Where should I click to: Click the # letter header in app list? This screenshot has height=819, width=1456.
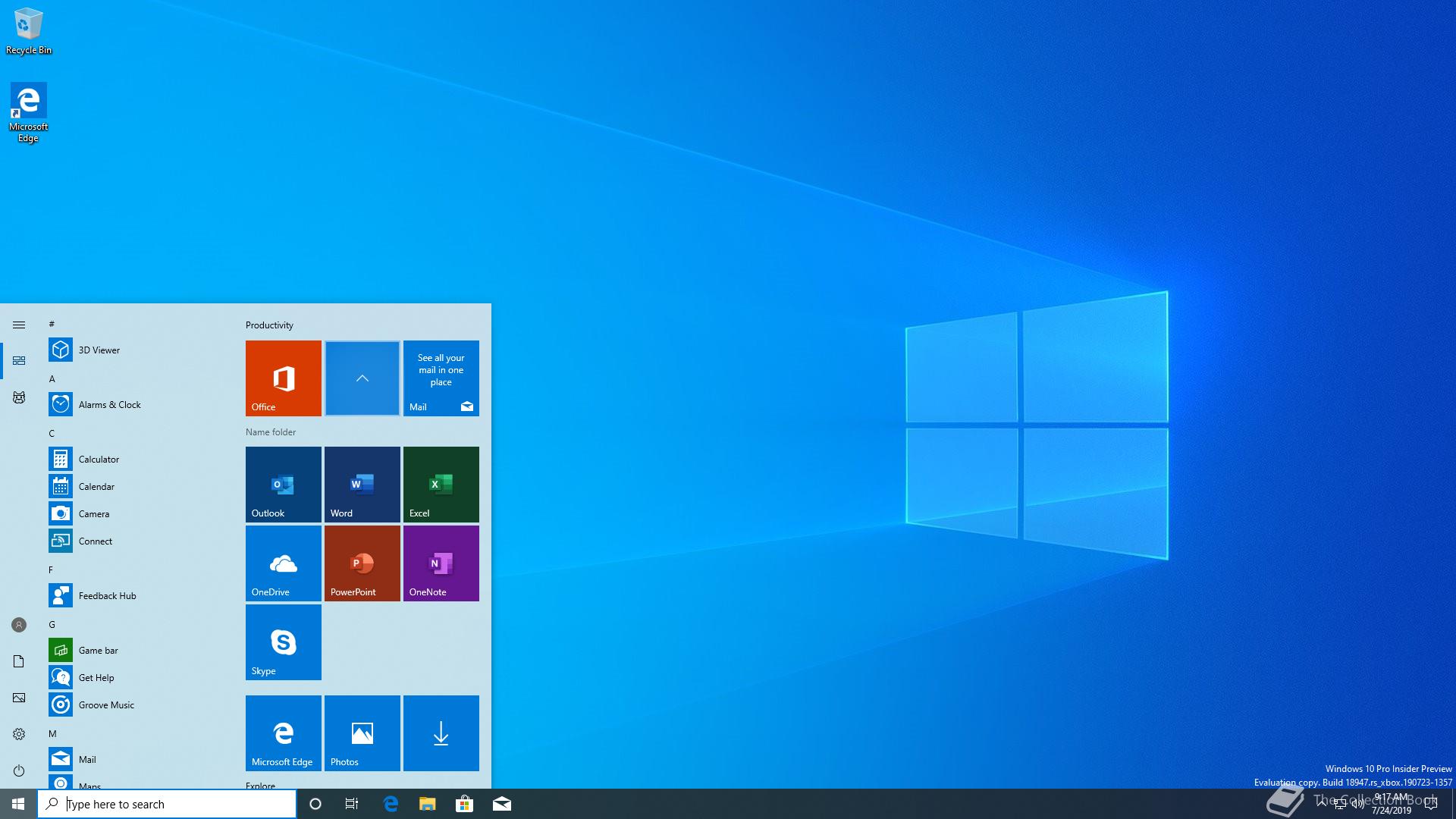[52, 324]
